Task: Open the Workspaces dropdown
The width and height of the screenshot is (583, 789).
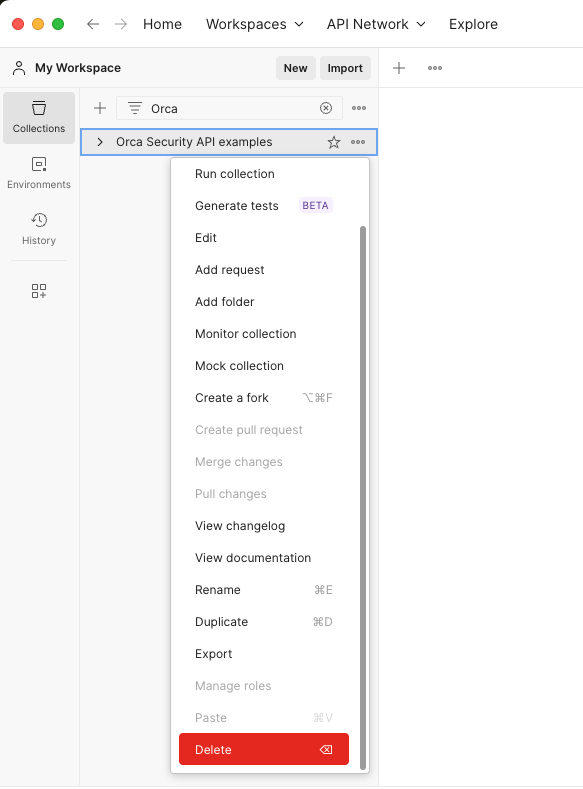Action: click(x=255, y=24)
